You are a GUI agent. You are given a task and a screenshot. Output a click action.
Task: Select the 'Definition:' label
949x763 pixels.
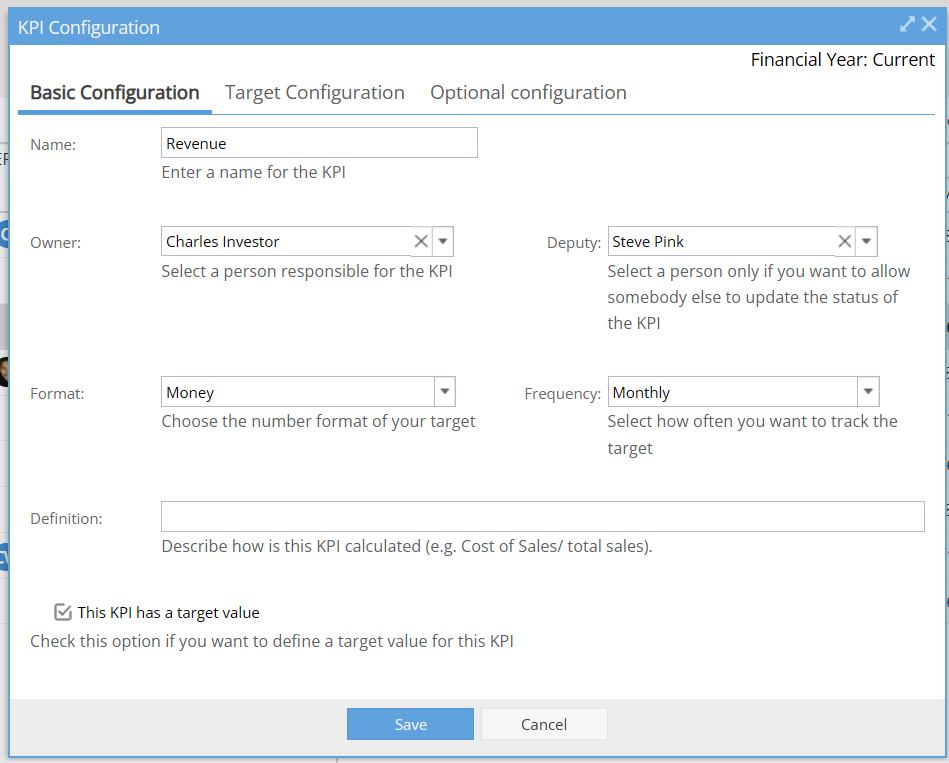67,519
